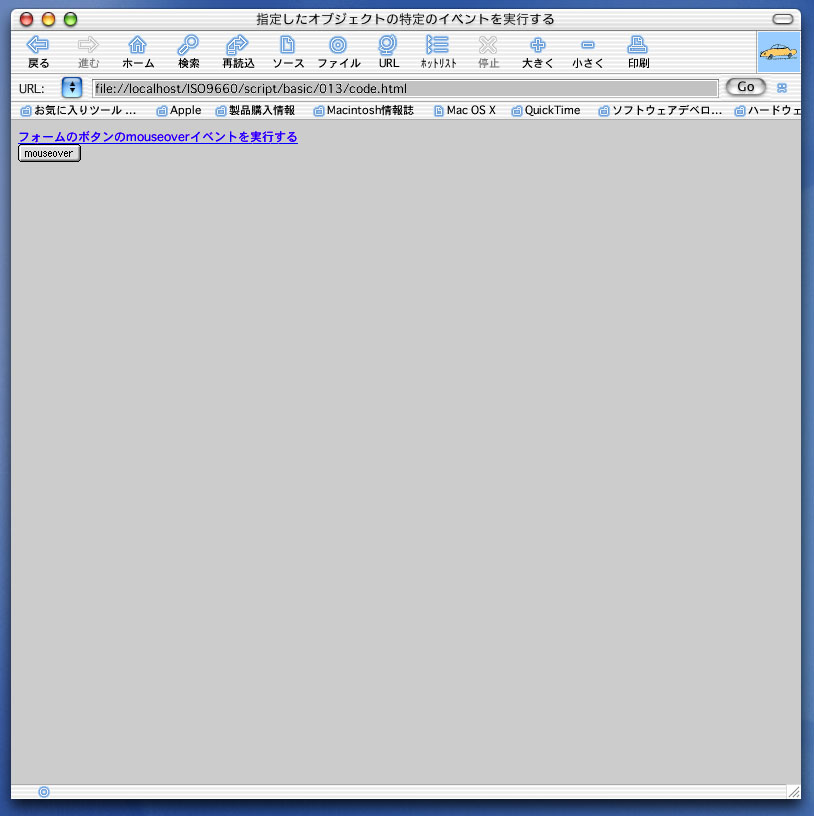Click the URL globe toolbar icon
This screenshot has height=816, width=814.
point(388,45)
